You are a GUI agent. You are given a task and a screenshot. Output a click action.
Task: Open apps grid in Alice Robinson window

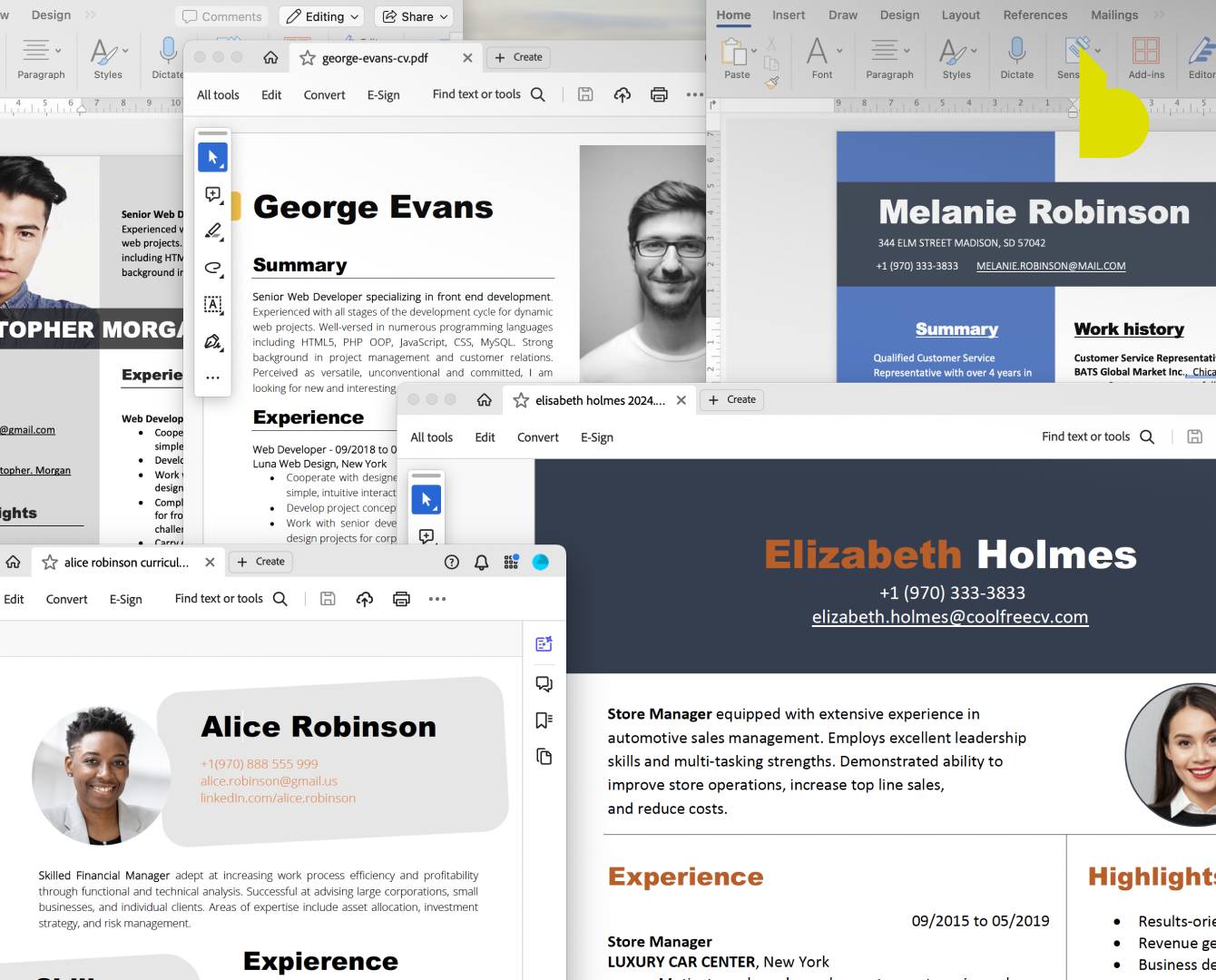point(511,563)
